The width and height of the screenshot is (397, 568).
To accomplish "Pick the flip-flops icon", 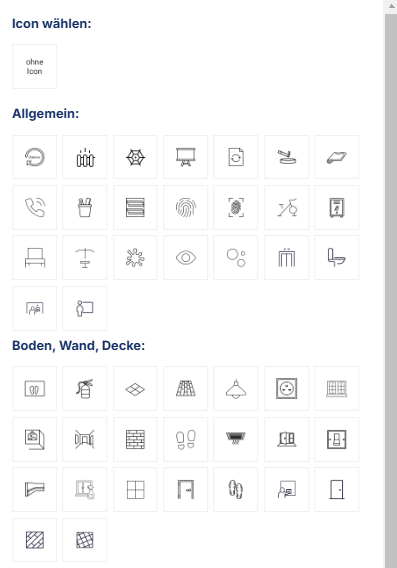I will [x=236, y=489].
